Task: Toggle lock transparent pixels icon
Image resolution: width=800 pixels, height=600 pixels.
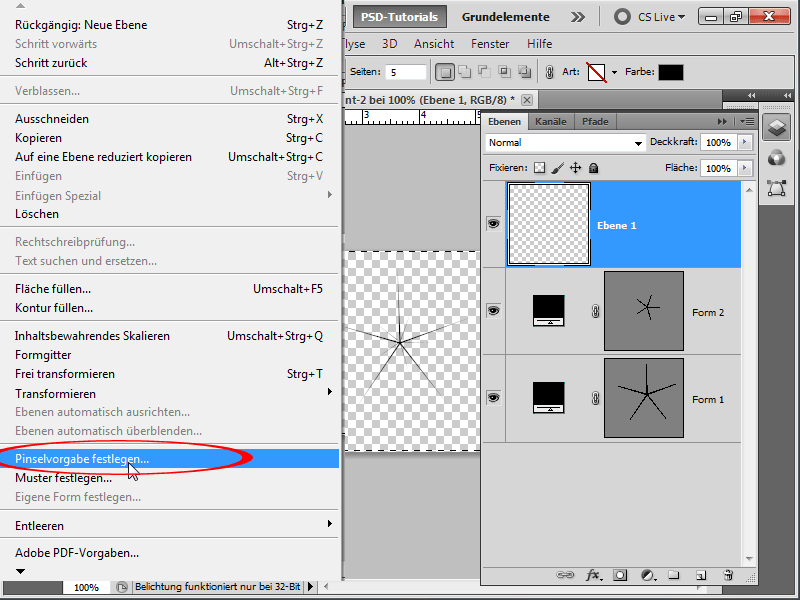Action: [539, 168]
